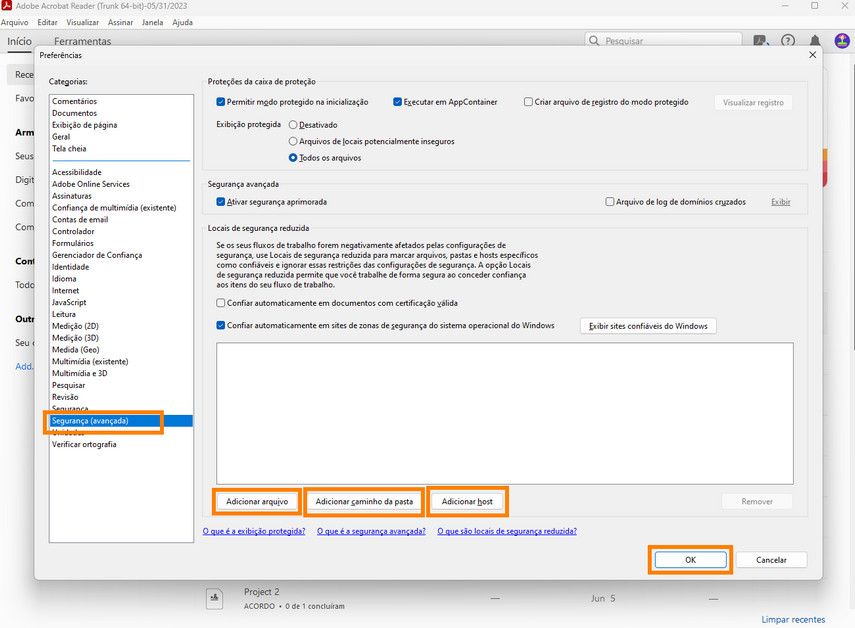Switch to the Início tab
This screenshot has width=855, height=628.
(20, 41)
